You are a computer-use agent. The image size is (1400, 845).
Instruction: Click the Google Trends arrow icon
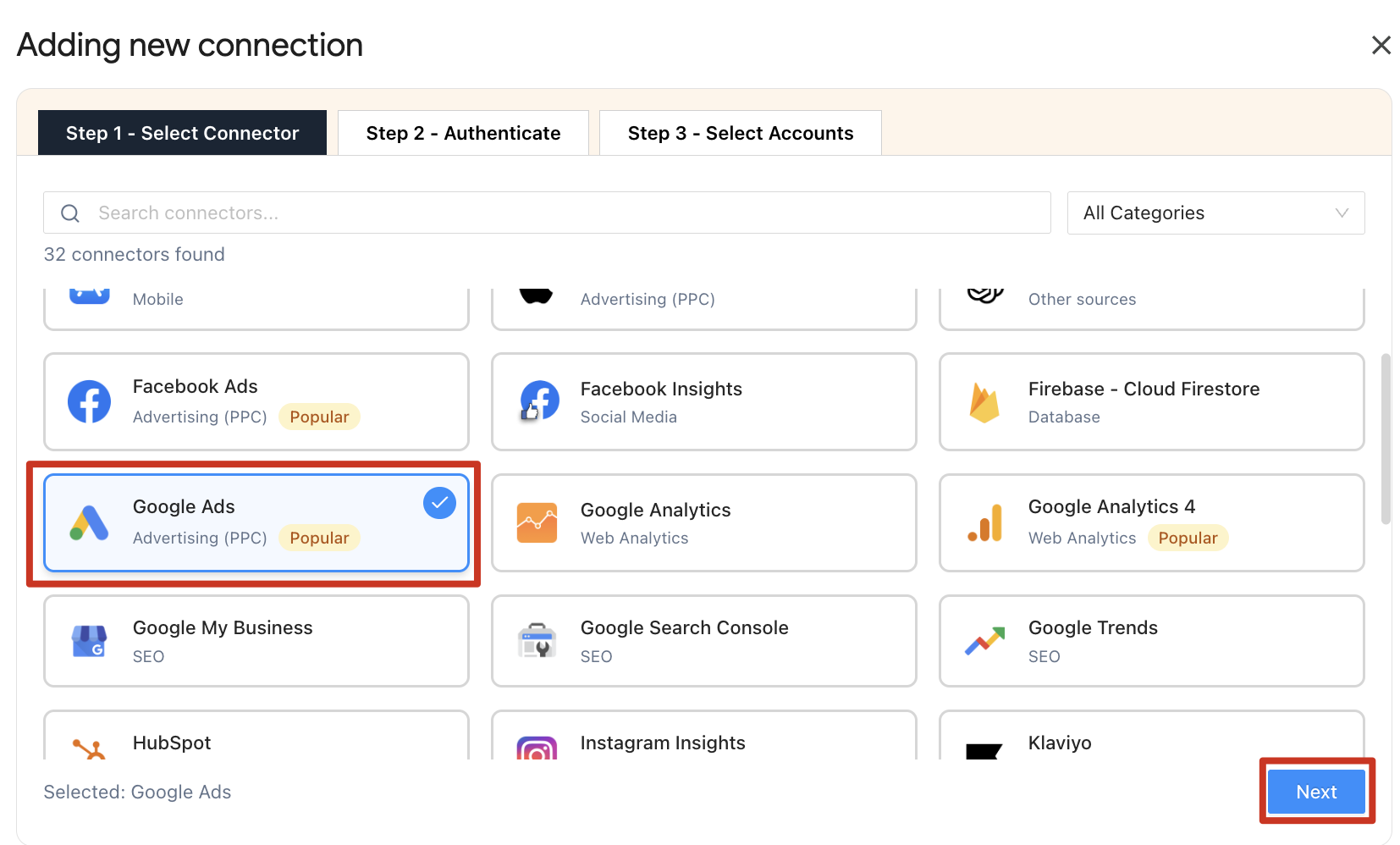pos(984,641)
